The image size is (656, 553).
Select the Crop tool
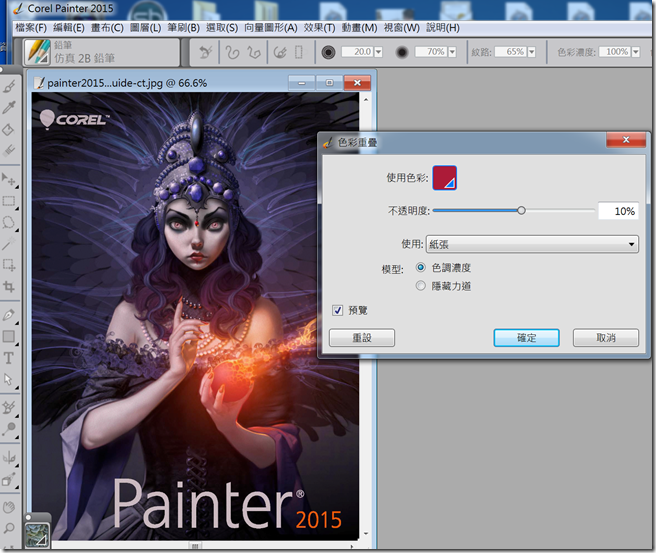tap(9, 287)
